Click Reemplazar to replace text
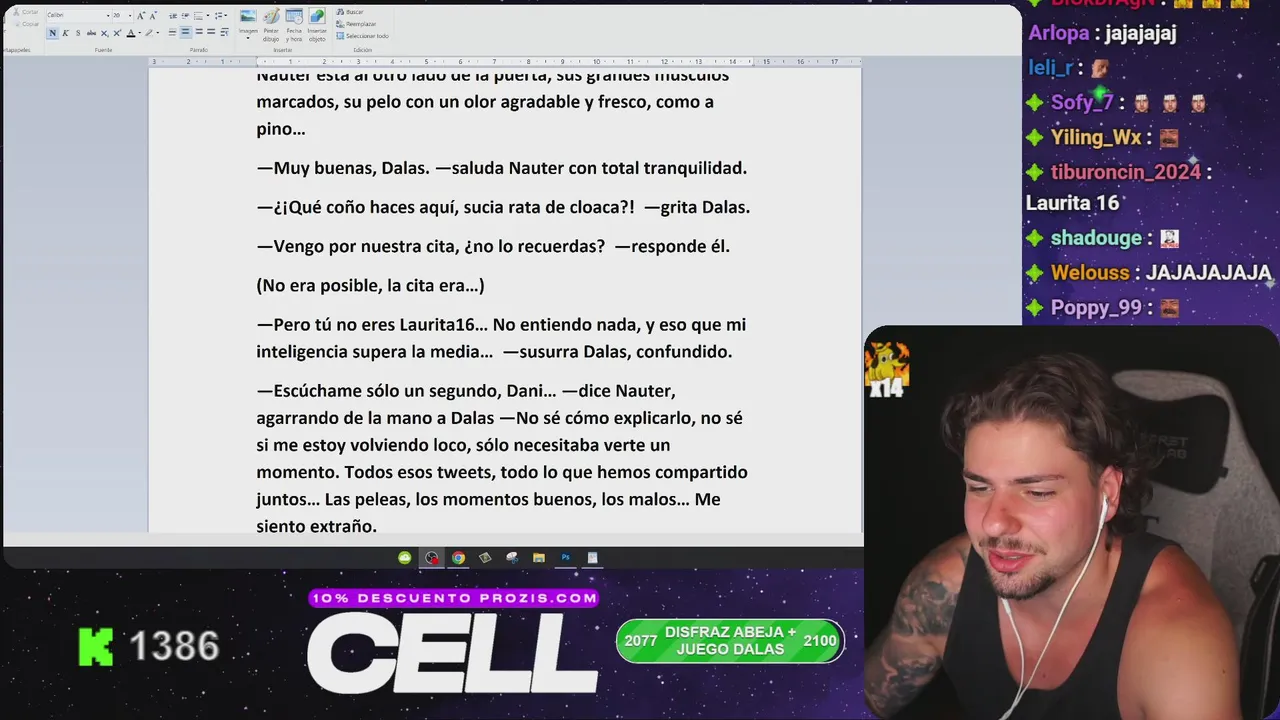This screenshot has width=1280, height=720. click(355, 24)
